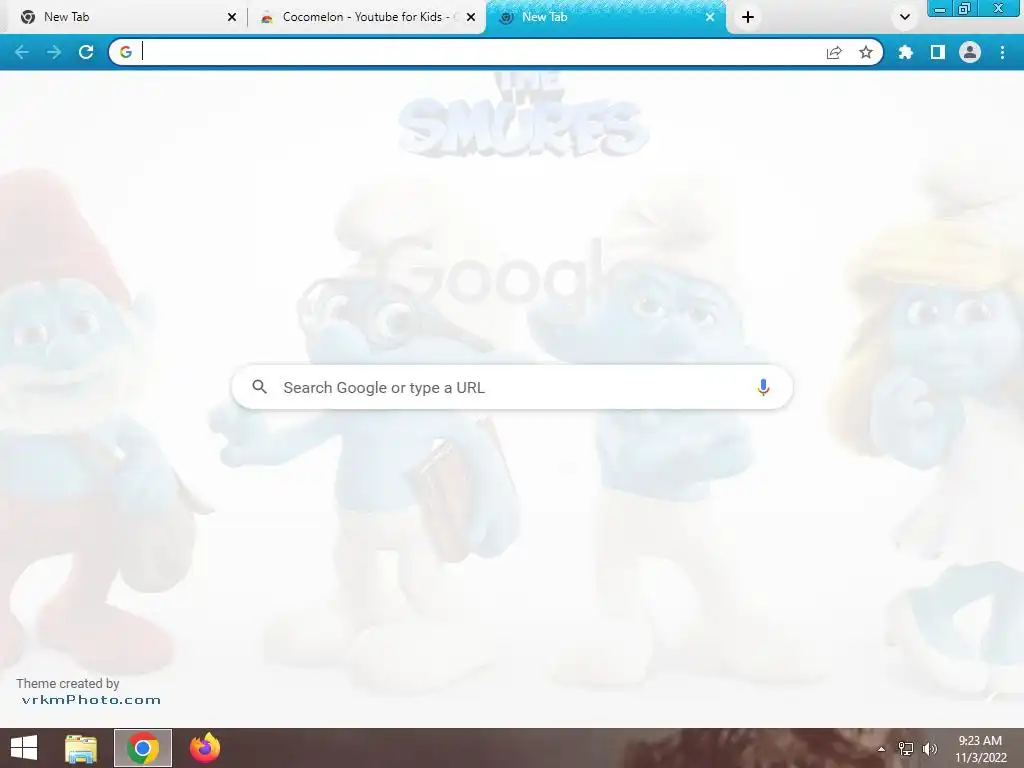1024x768 pixels.
Task: Click the magnifier icon in the search box
Action: (x=259, y=387)
